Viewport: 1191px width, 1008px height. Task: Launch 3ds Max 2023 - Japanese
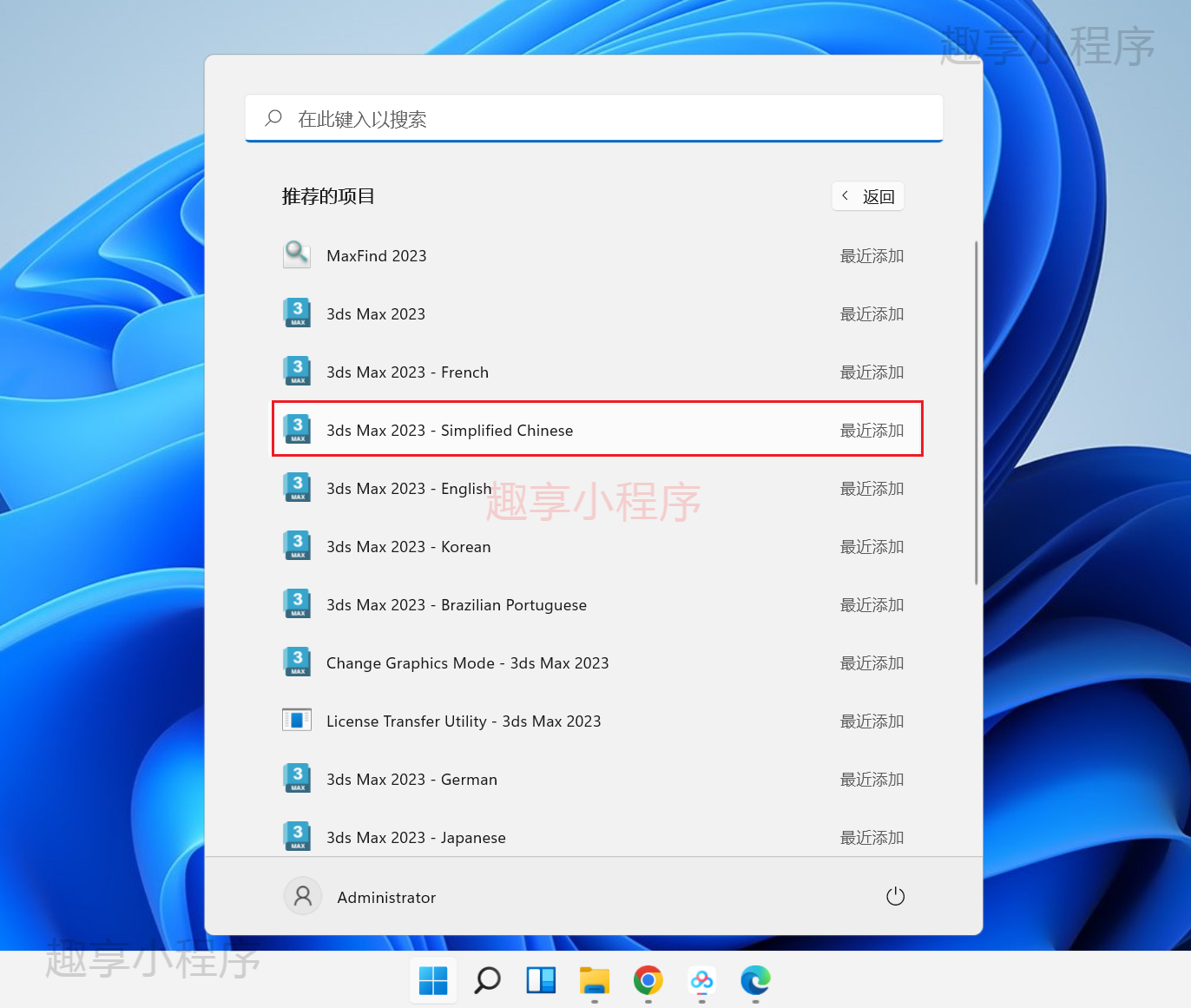597,833
